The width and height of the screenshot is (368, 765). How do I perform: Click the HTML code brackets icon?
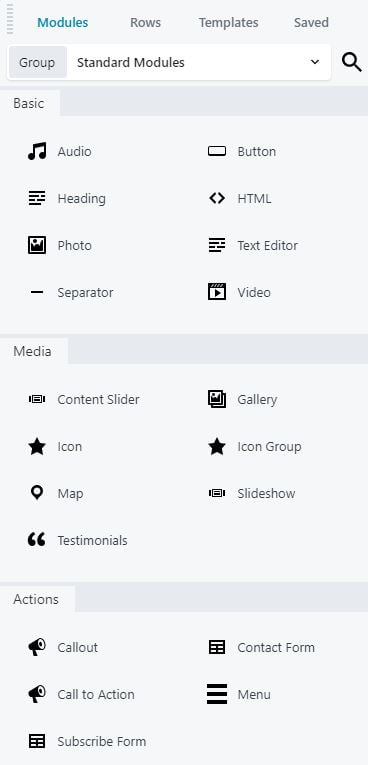click(x=217, y=198)
